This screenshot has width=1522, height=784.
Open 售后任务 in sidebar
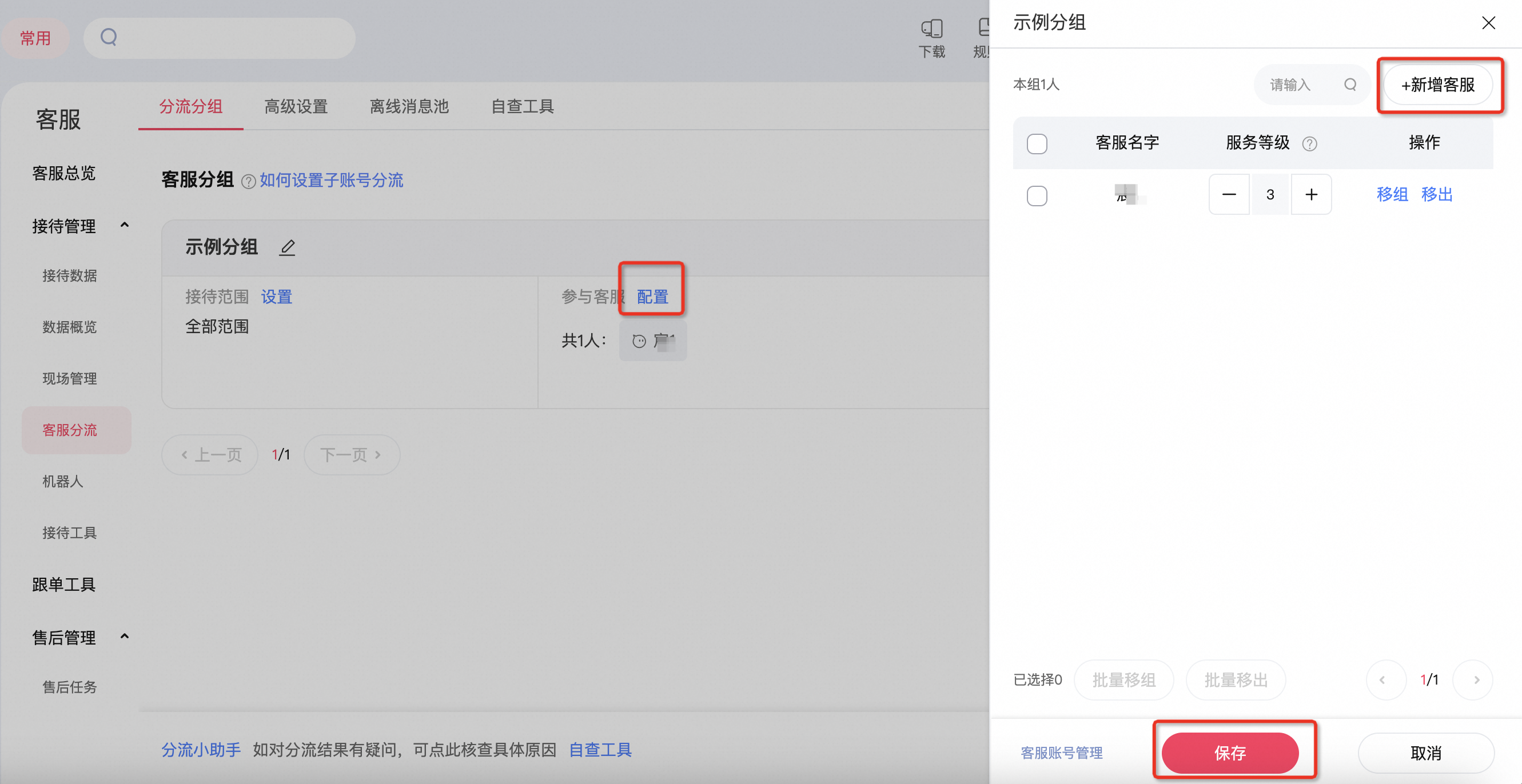[70, 687]
